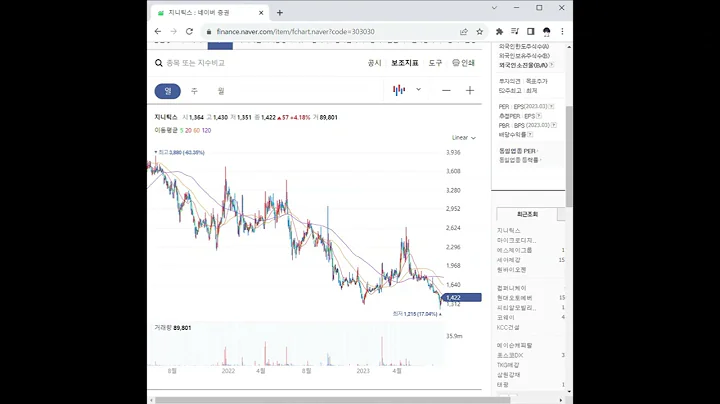Zoom out the chart with the minus button
This screenshot has width=720, height=404.
point(446,90)
